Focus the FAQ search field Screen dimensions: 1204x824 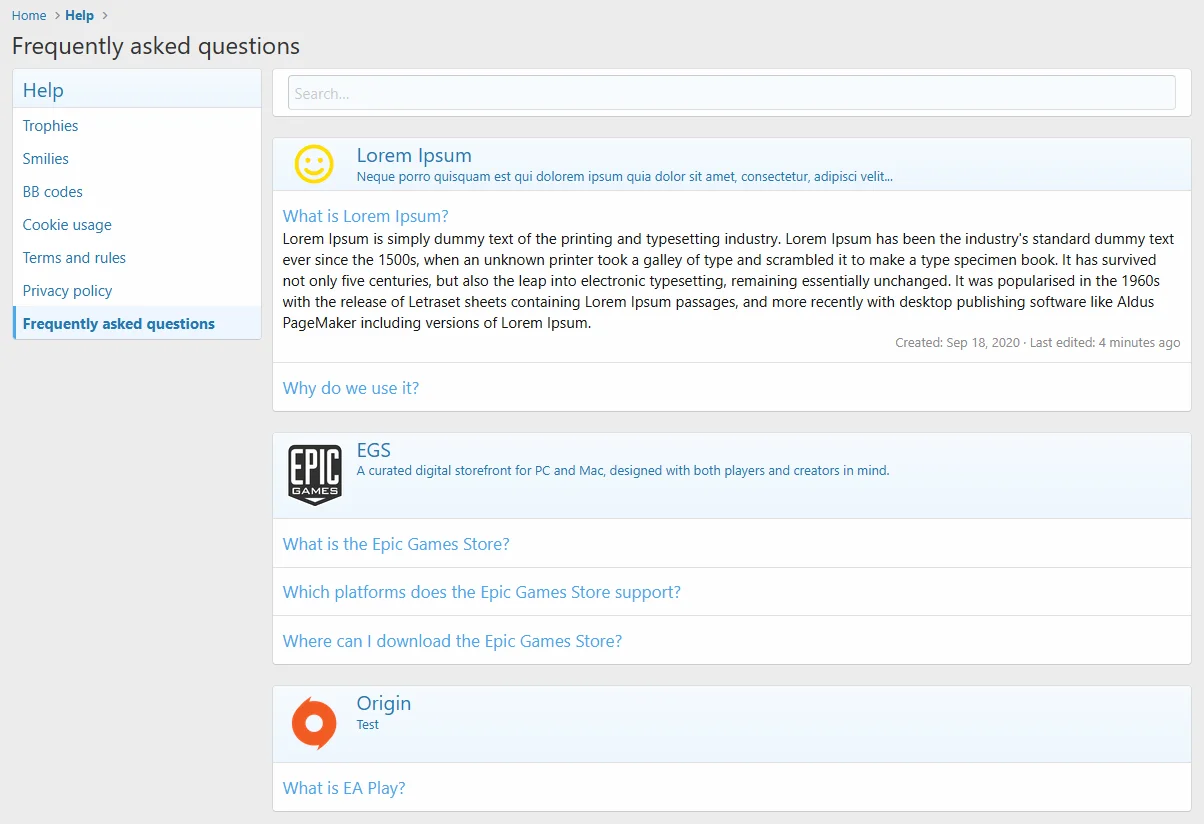pos(731,93)
